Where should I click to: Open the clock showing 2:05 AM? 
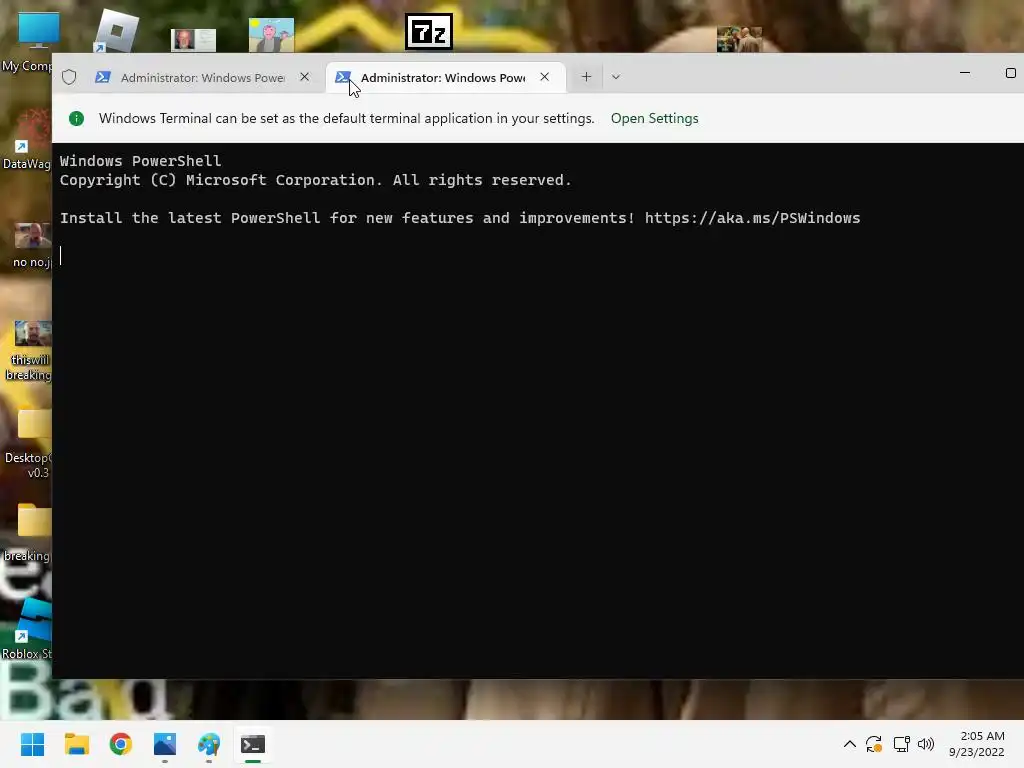[x=977, y=744]
